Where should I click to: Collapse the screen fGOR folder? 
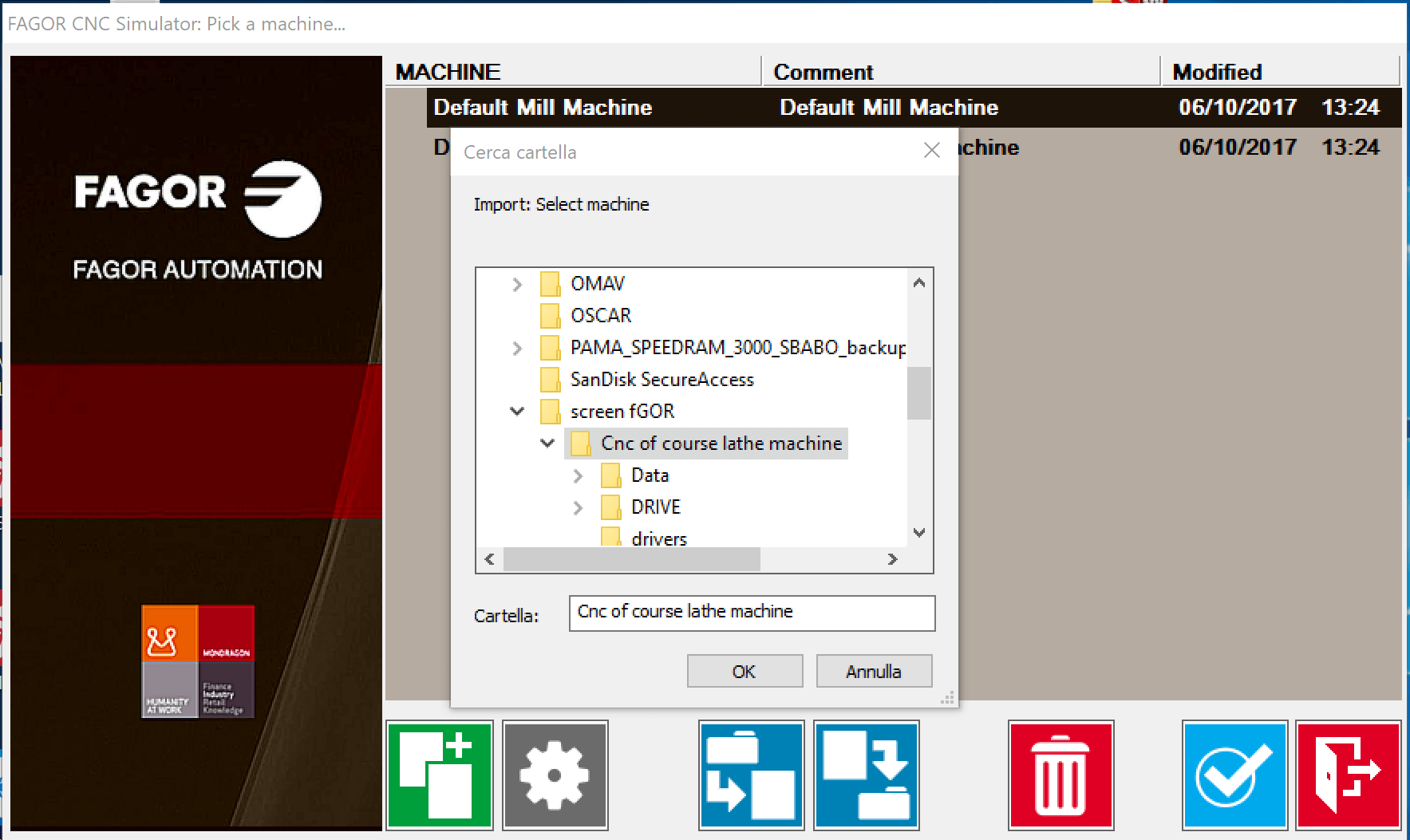click(517, 411)
